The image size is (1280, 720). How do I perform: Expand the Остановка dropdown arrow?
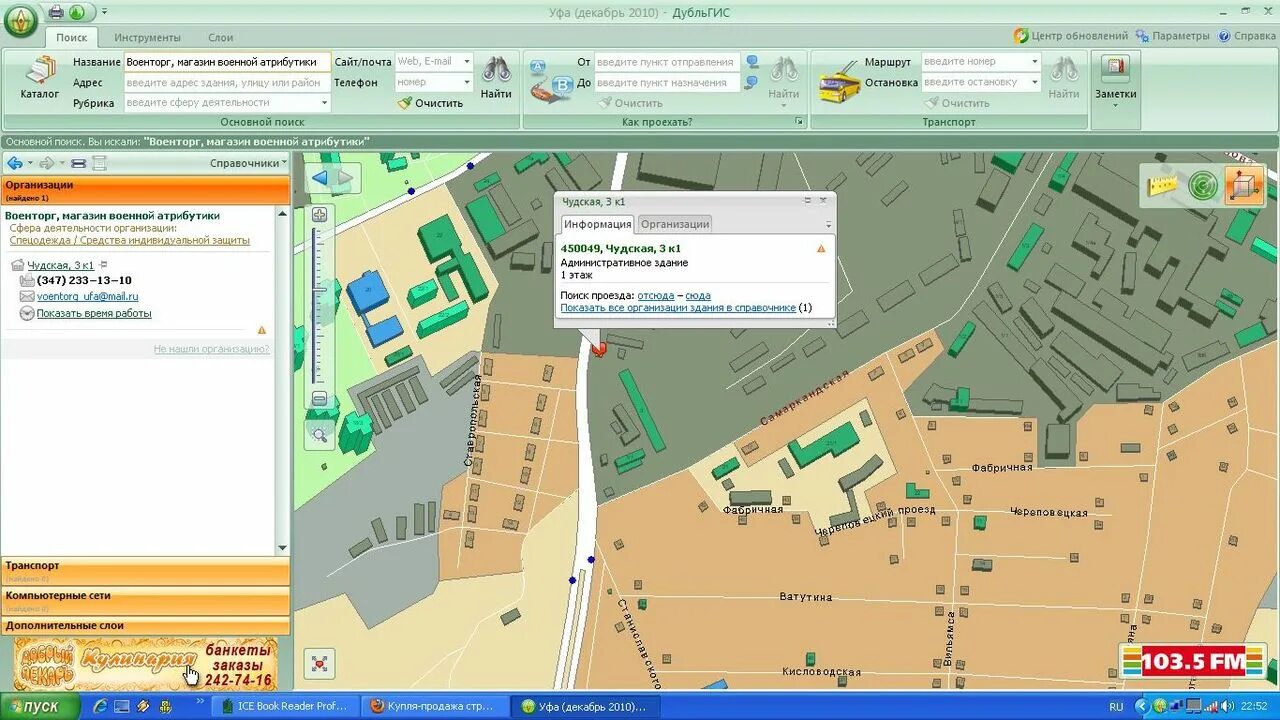pyautogui.click(x=1034, y=82)
